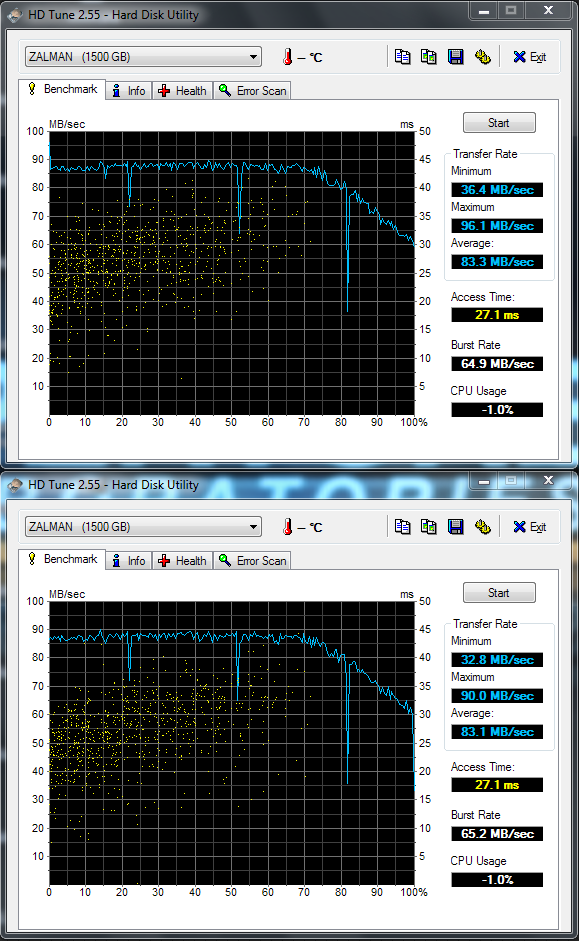Open Error Scan tab in top window
579x941 pixels.
pyautogui.click(x=252, y=91)
